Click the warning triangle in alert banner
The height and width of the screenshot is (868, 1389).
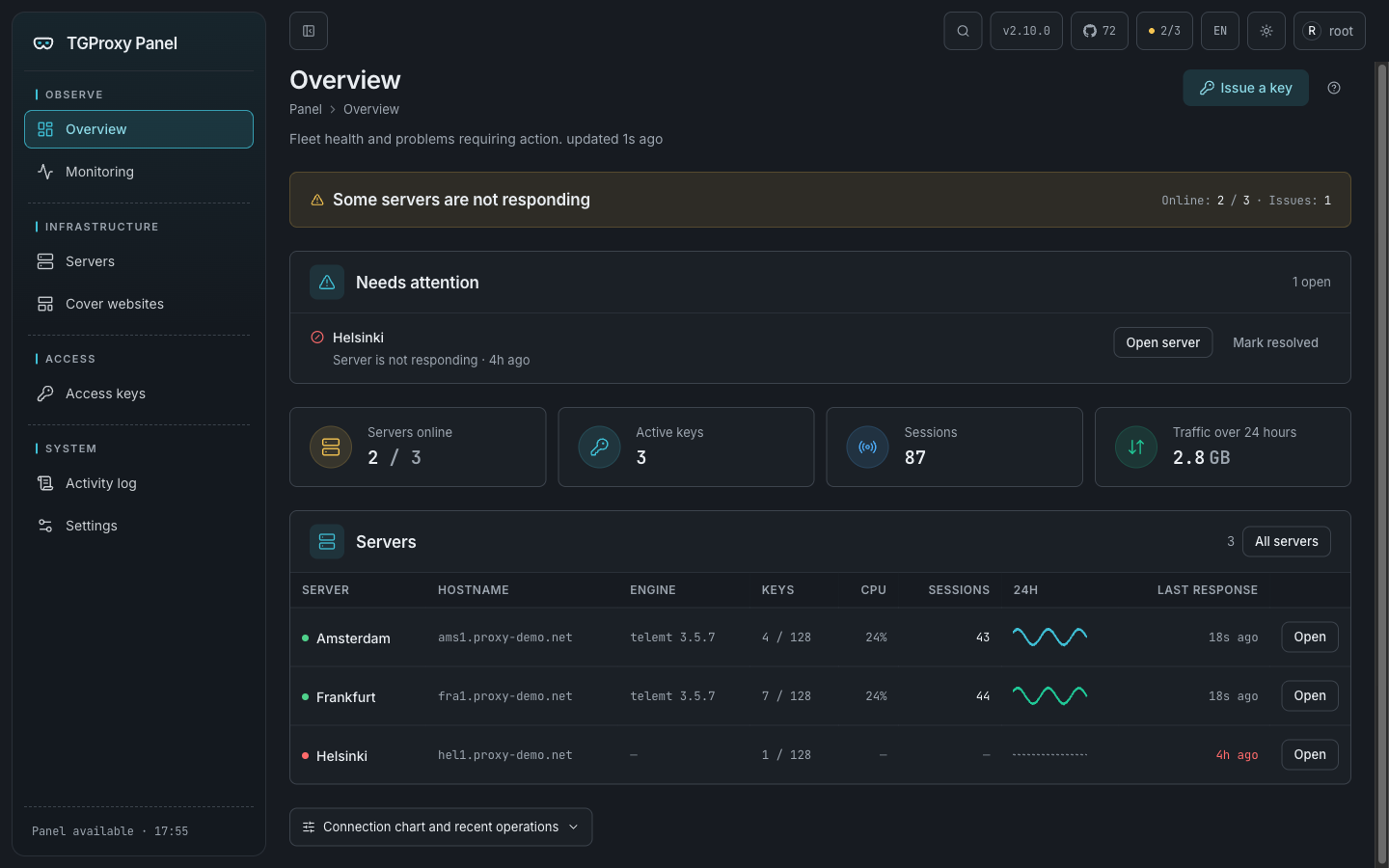pyautogui.click(x=317, y=200)
